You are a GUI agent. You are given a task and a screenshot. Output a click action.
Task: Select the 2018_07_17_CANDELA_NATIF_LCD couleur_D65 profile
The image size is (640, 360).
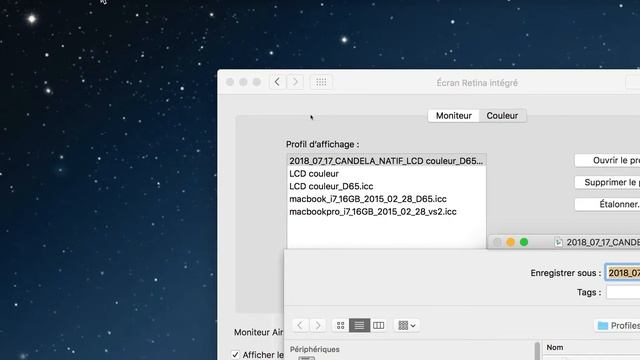[x=386, y=161]
